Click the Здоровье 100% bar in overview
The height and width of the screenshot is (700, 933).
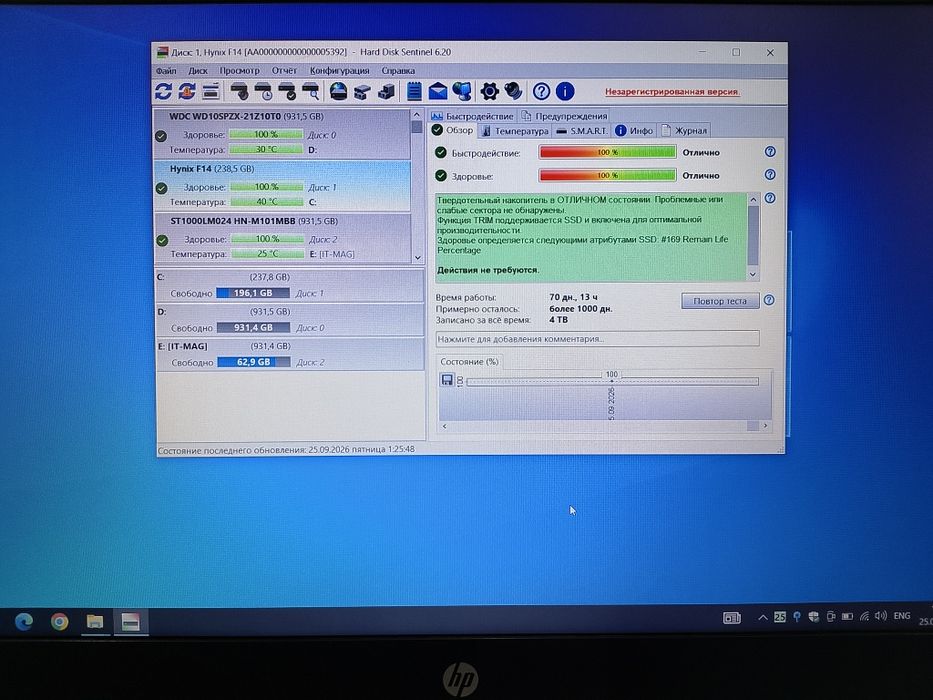pos(607,176)
